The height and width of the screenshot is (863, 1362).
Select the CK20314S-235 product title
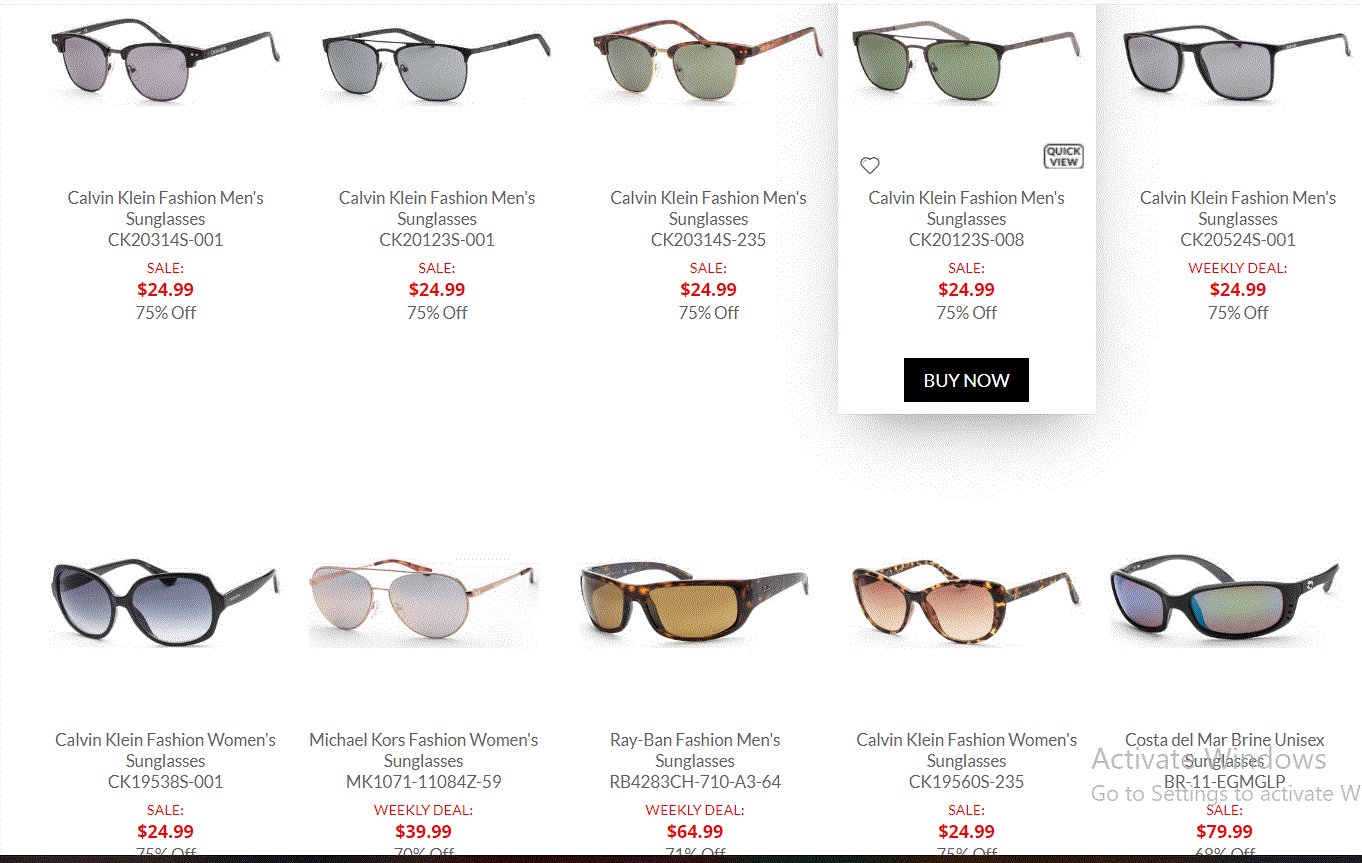coord(708,219)
